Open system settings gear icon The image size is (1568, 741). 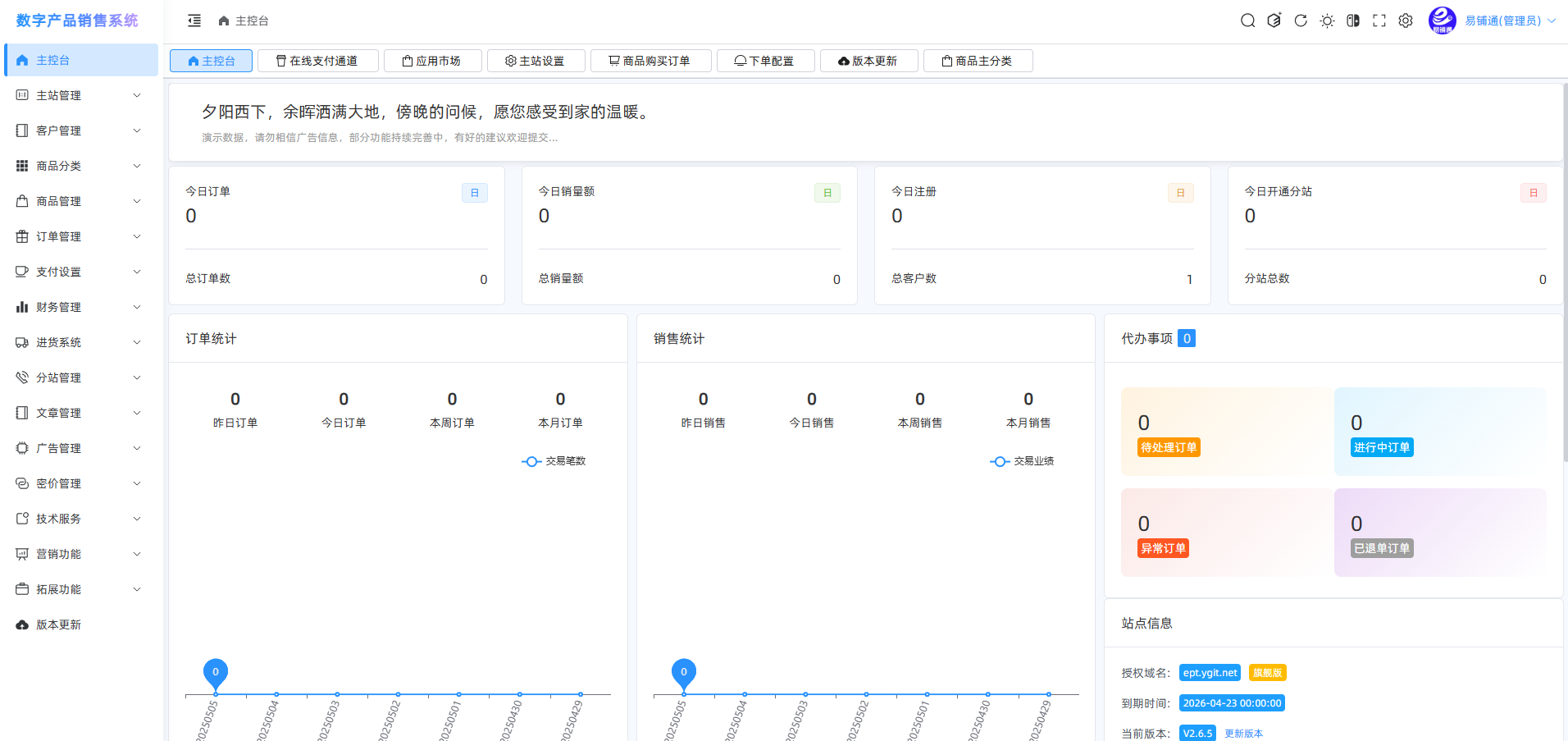[1405, 21]
